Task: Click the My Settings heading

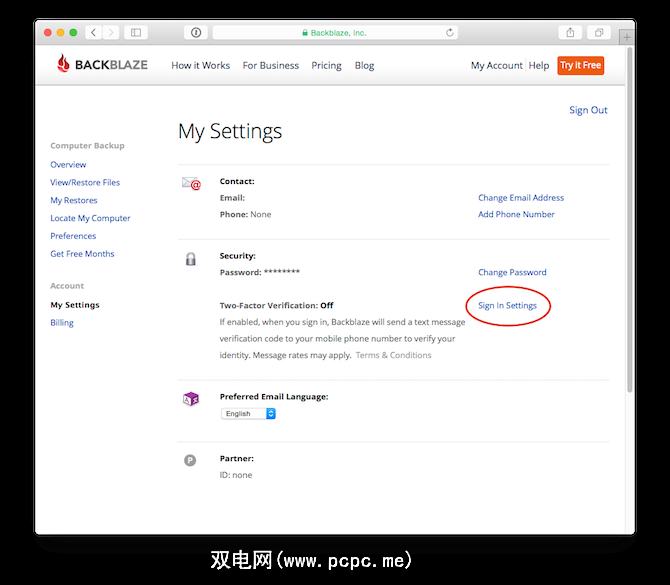Action: (x=230, y=132)
